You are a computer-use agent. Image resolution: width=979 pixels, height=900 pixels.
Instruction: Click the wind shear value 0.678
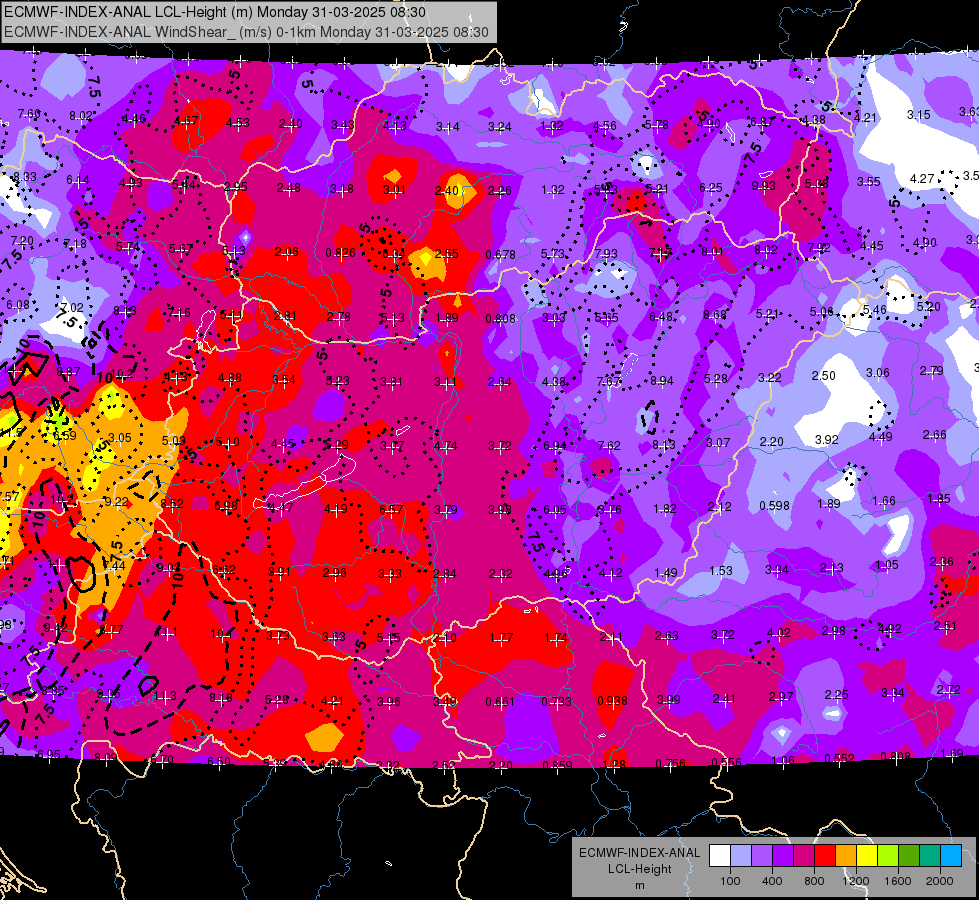pyautogui.click(x=500, y=254)
